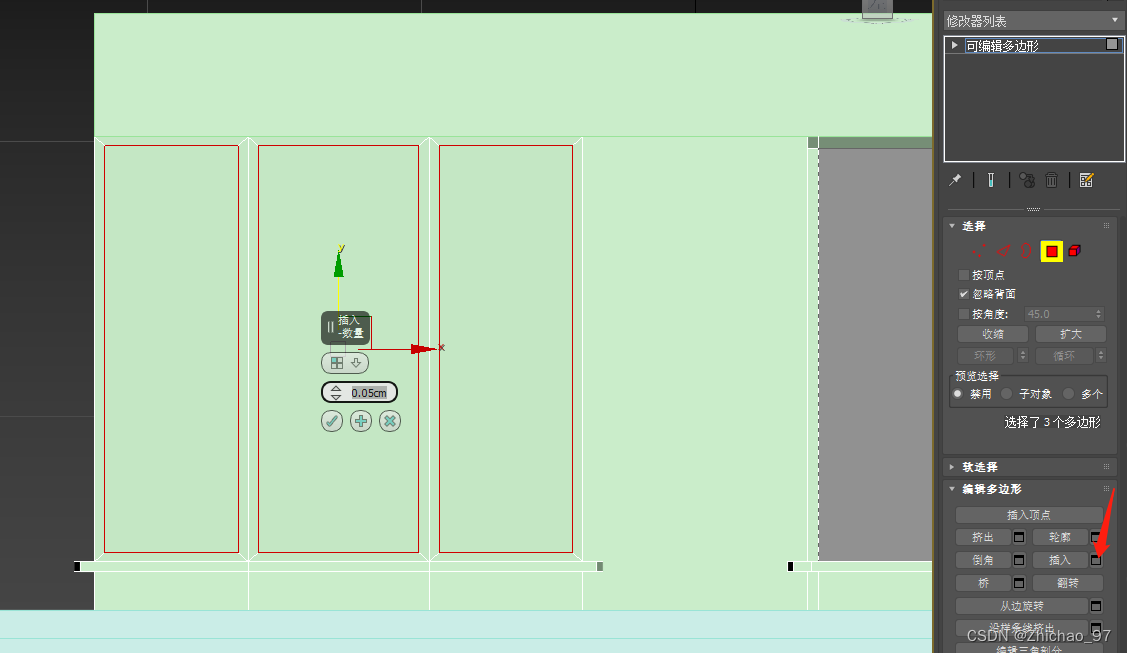Click the caddy amount spinner arrows

(336, 392)
